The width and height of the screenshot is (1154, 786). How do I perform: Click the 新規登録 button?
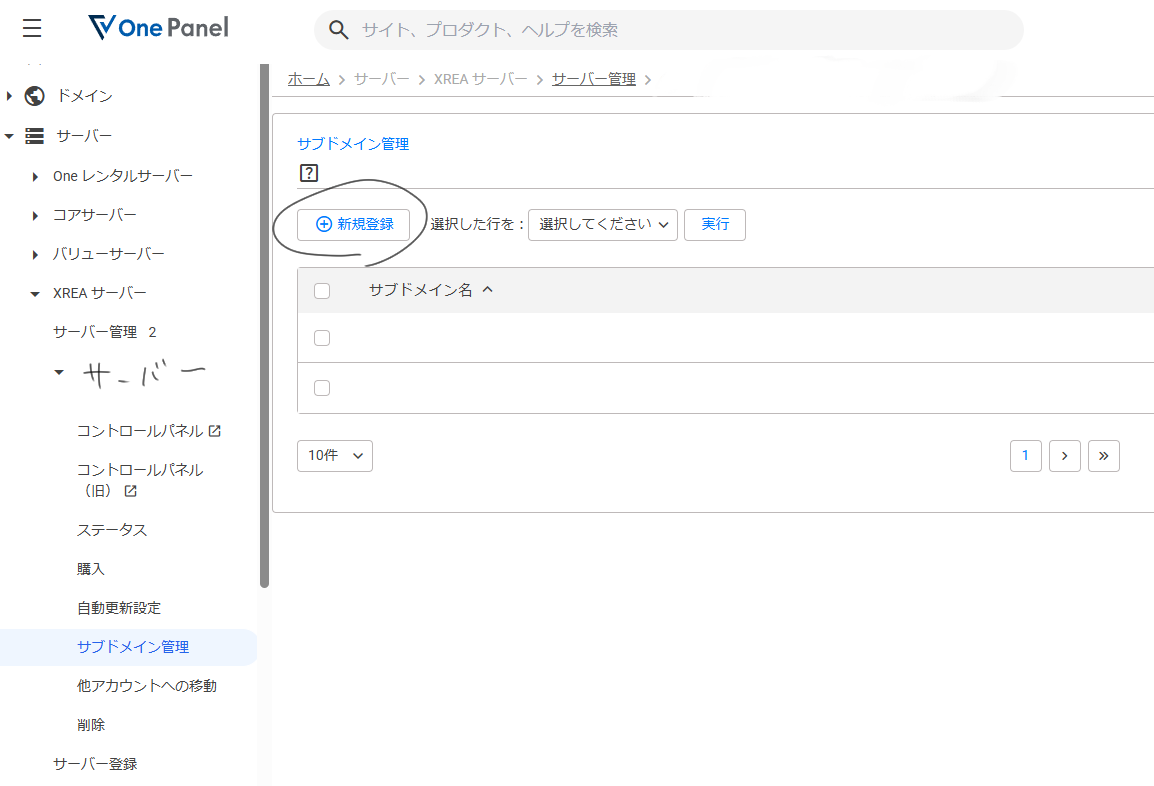coord(353,224)
